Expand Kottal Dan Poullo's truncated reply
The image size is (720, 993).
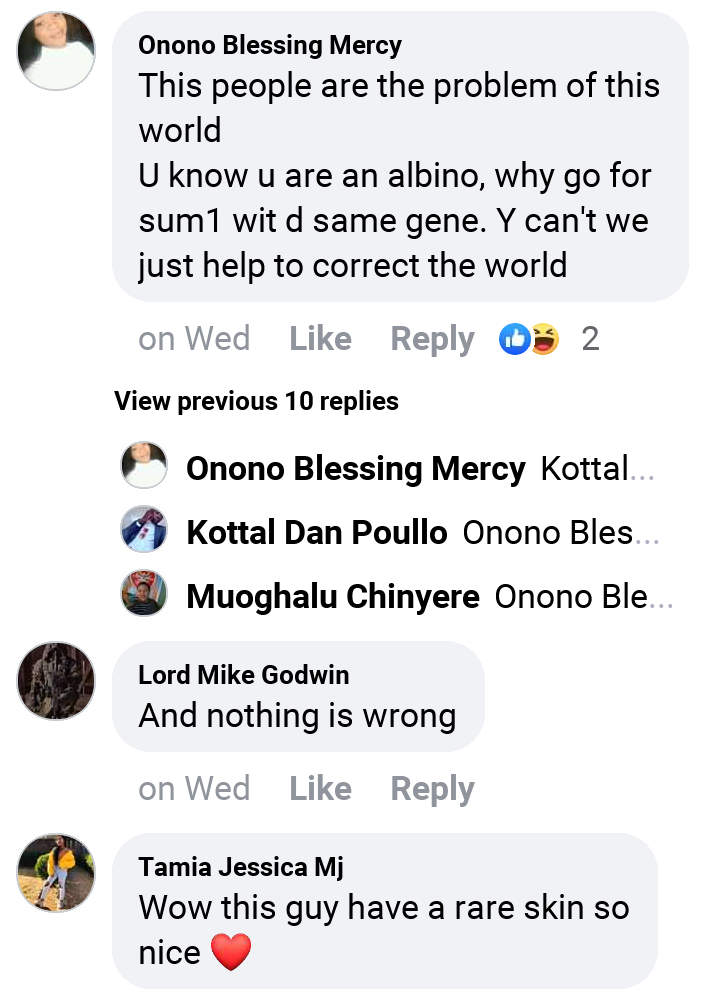[x=560, y=532]
